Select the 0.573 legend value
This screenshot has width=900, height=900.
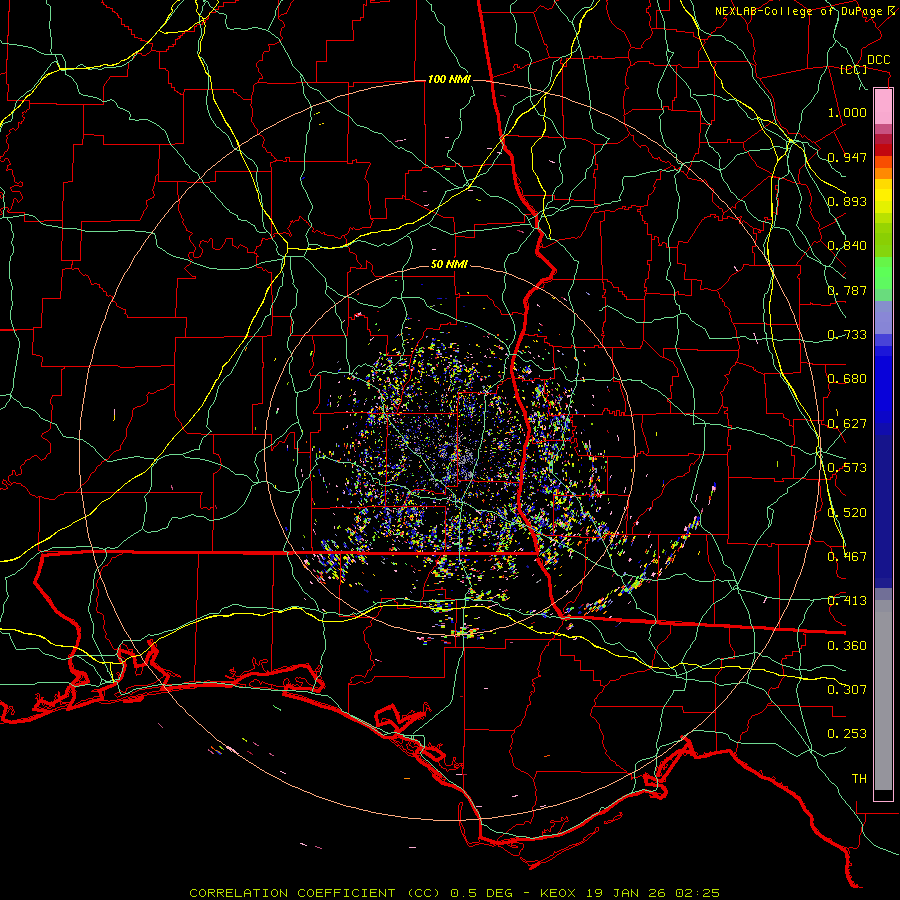pyautogui.click(x=847, y=468)
